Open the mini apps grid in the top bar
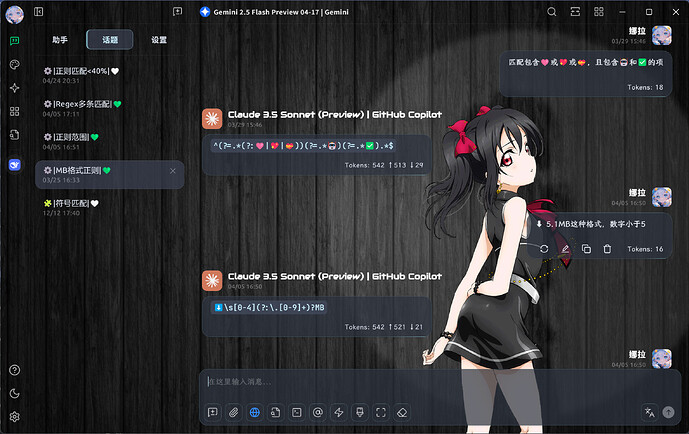The width and height of the screenshot is (689, 434). point(599,12)
